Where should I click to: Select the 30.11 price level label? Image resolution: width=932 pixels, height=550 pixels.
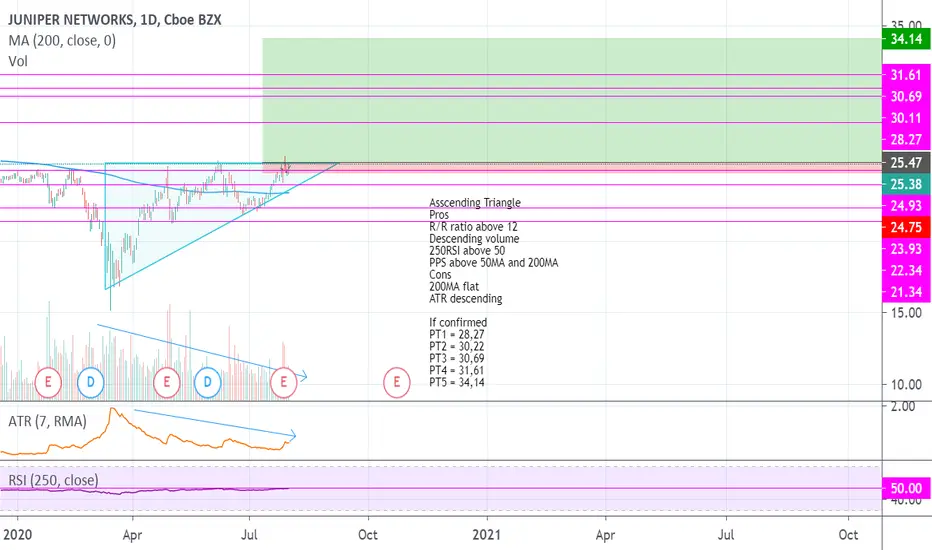906,118
